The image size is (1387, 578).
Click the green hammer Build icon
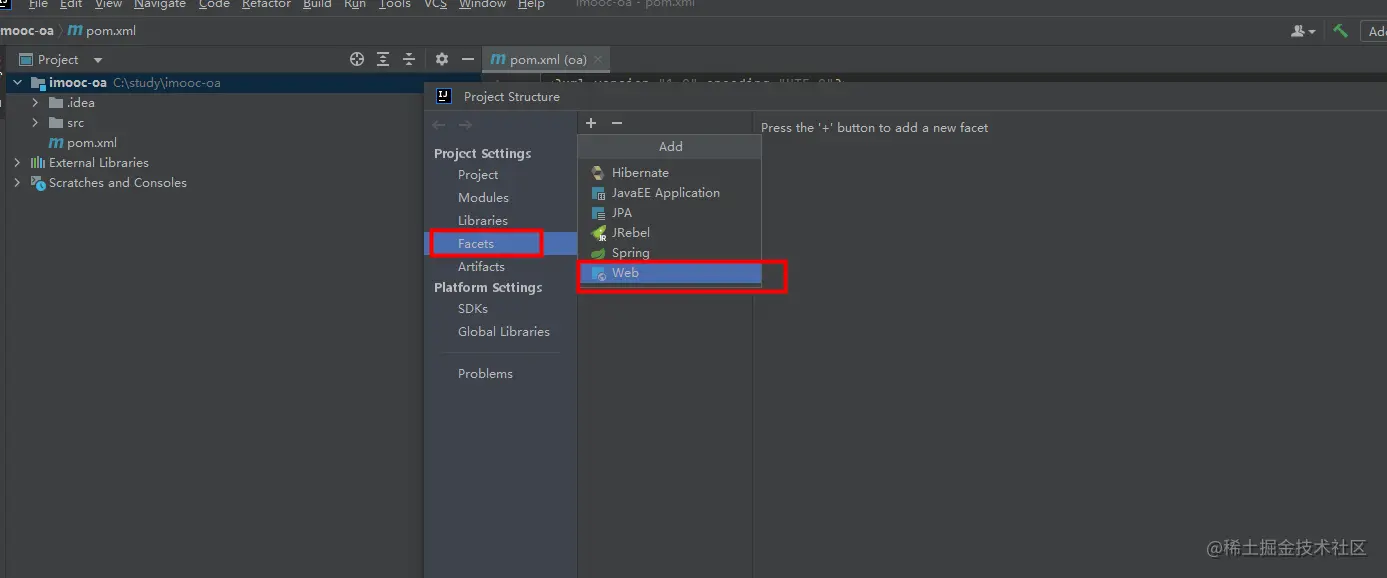coord(1340,31)
